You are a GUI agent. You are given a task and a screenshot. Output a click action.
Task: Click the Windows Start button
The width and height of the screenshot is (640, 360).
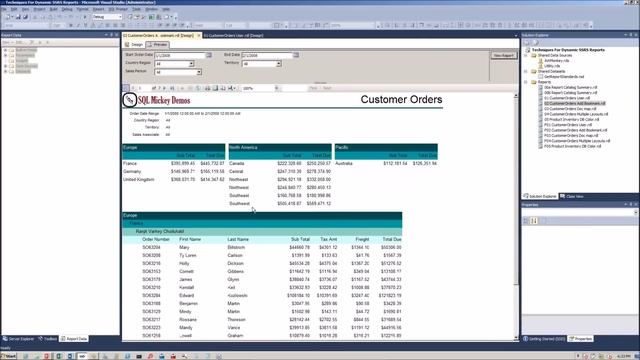click(x=8, y=356)
